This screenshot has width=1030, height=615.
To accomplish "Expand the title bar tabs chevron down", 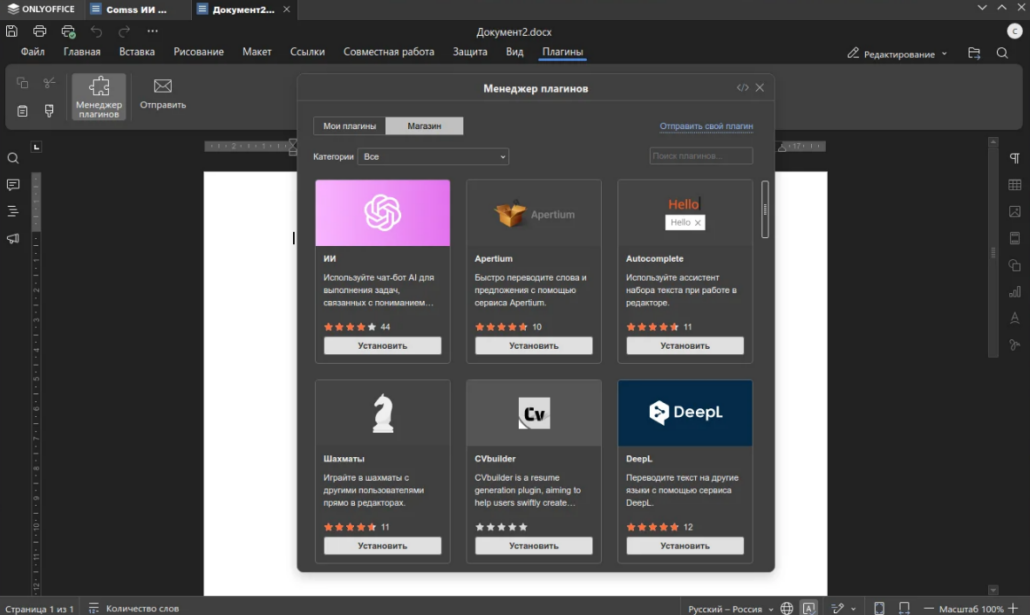I will coord(981,8).
